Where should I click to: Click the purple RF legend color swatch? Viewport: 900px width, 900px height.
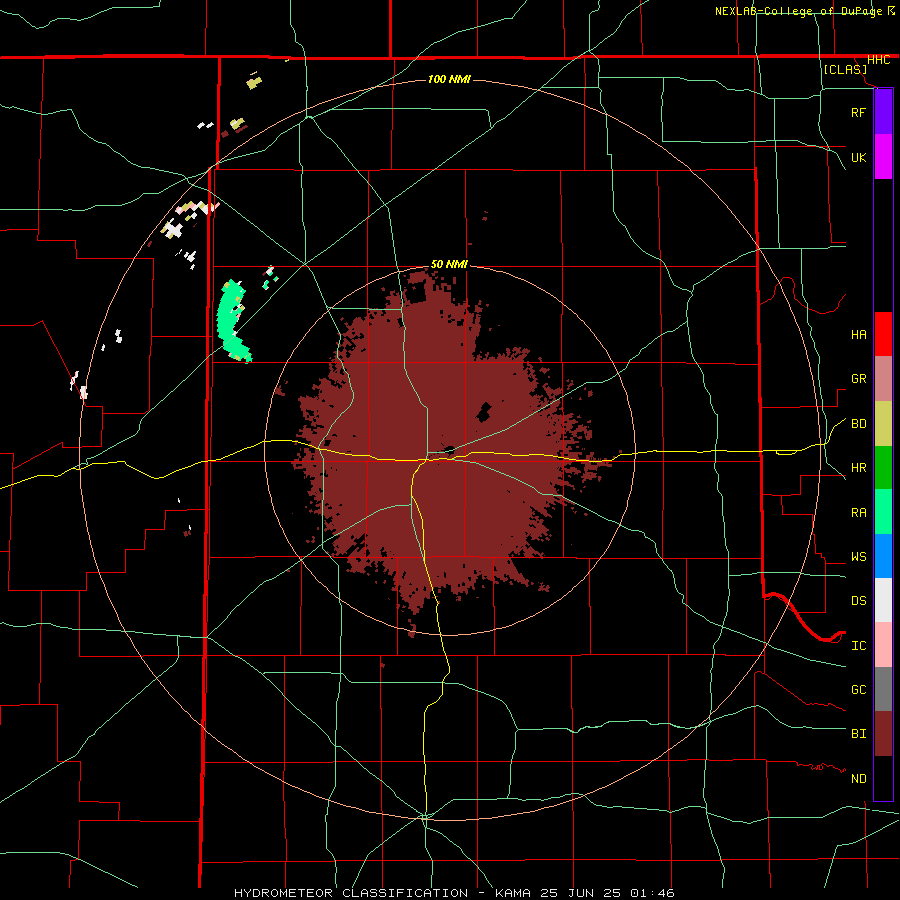tap(883, 112)
